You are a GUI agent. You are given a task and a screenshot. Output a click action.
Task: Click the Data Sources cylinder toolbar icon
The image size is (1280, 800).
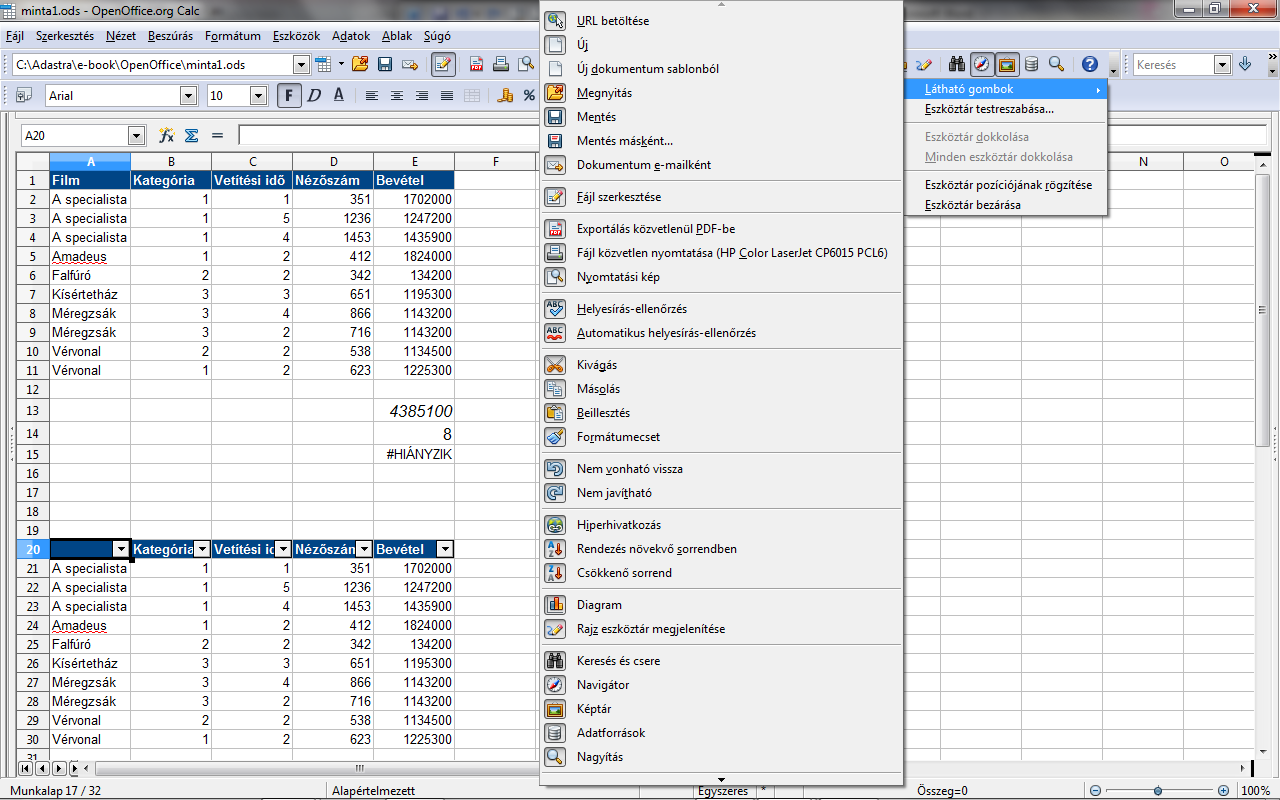(x=1031, y=64)
